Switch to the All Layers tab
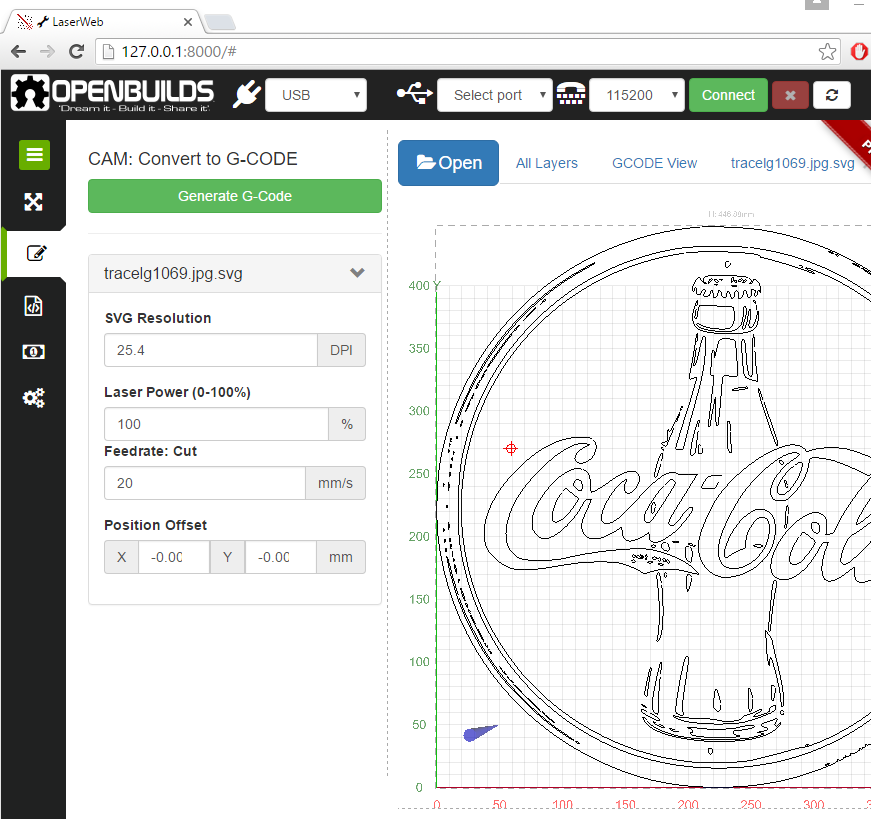Image resolution: width=871 pixels, height=819 pixels. click(547, 163)
